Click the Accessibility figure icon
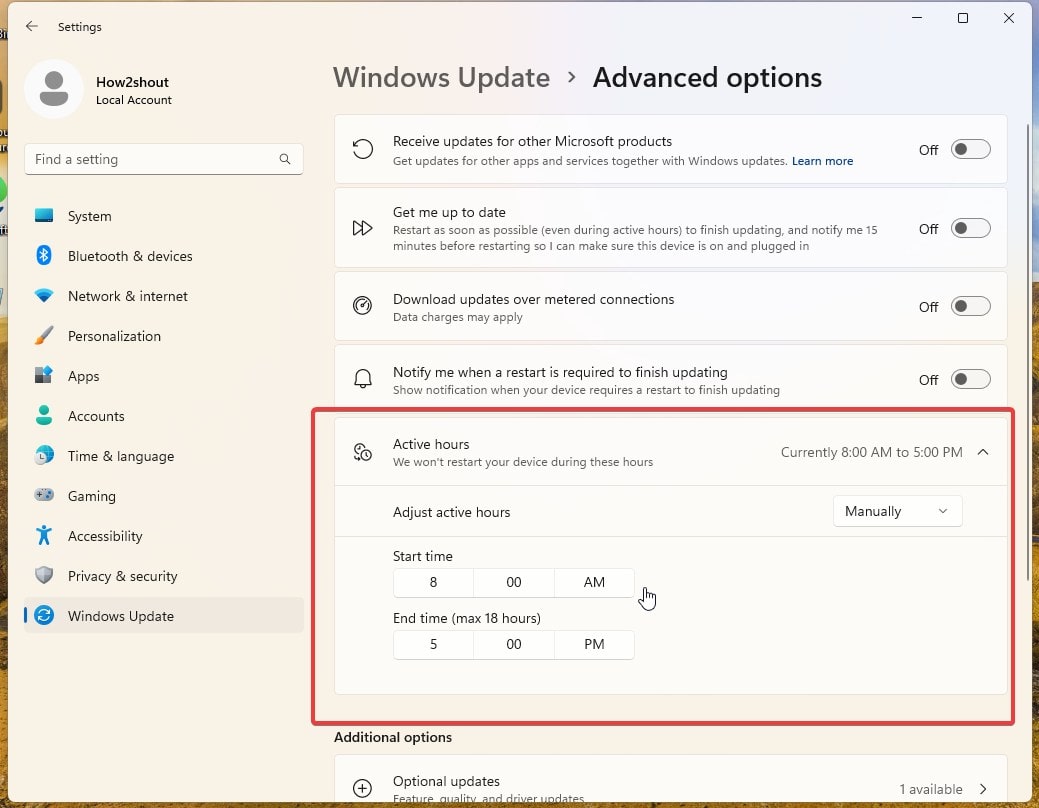This screenshot has height=808, width=1039. click(x=44, y=536)
